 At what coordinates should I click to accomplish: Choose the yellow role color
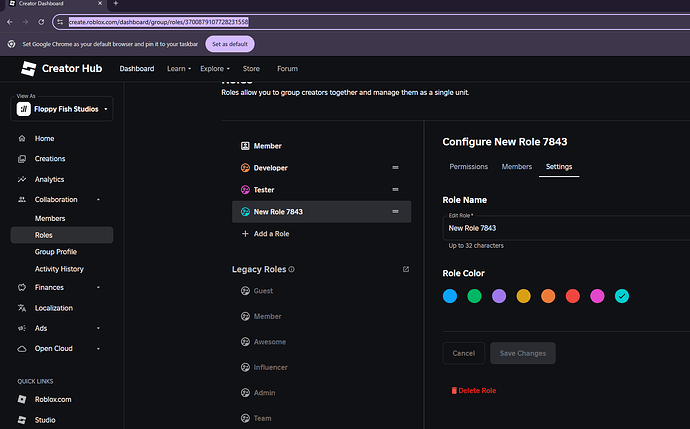point(524,296)
